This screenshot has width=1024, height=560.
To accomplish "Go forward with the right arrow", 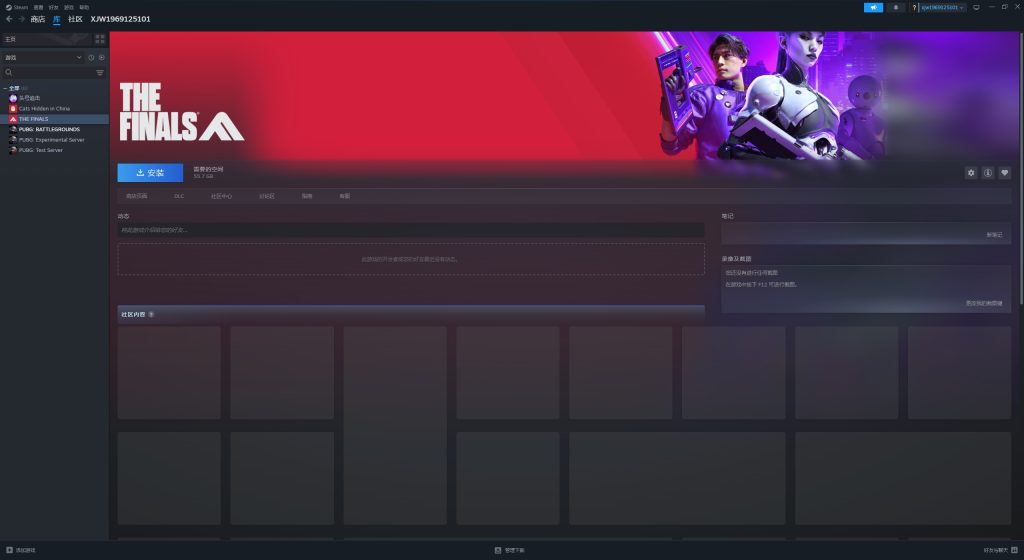I will pyautogui.click(x=22, y=19).
